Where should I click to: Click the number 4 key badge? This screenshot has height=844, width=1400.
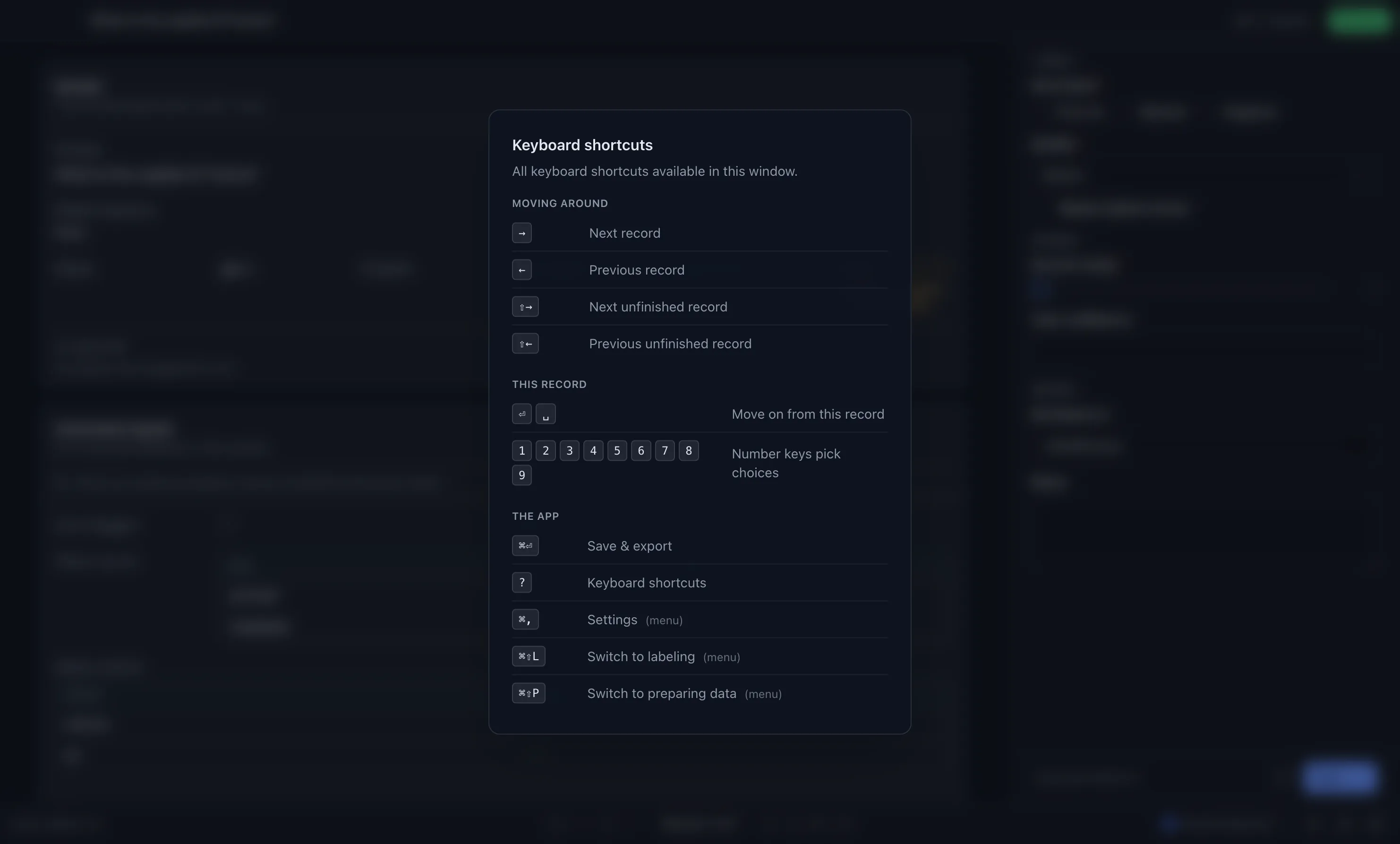593,451
